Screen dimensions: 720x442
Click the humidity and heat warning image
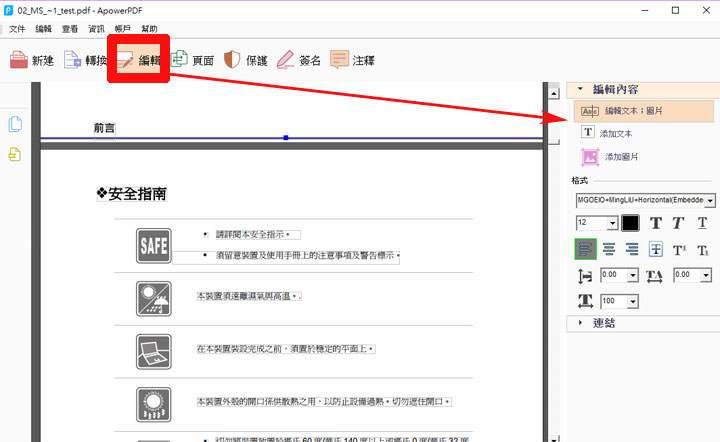tap(154, 299)
